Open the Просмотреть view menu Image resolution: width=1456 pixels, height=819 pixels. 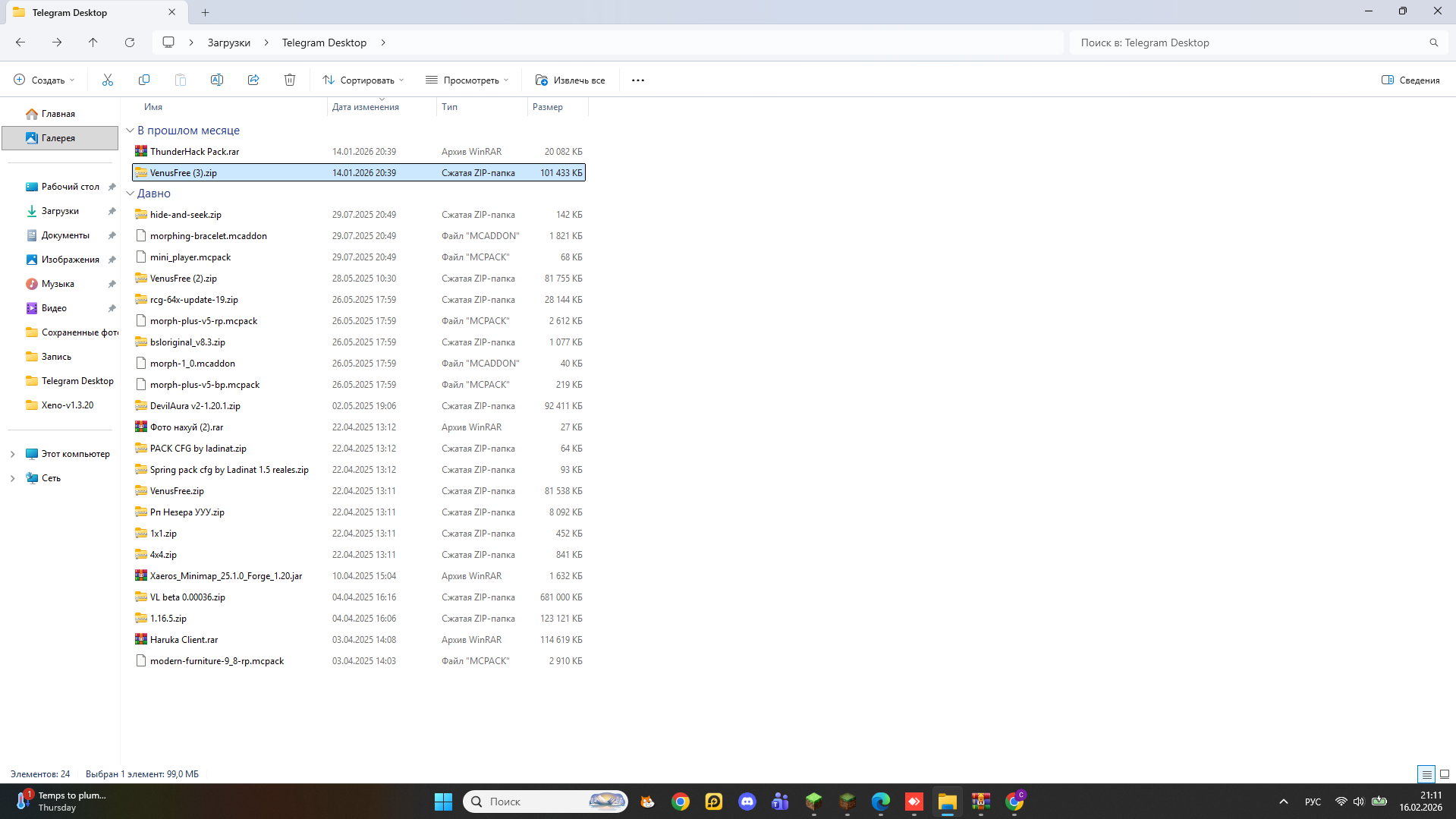(467, 80)
